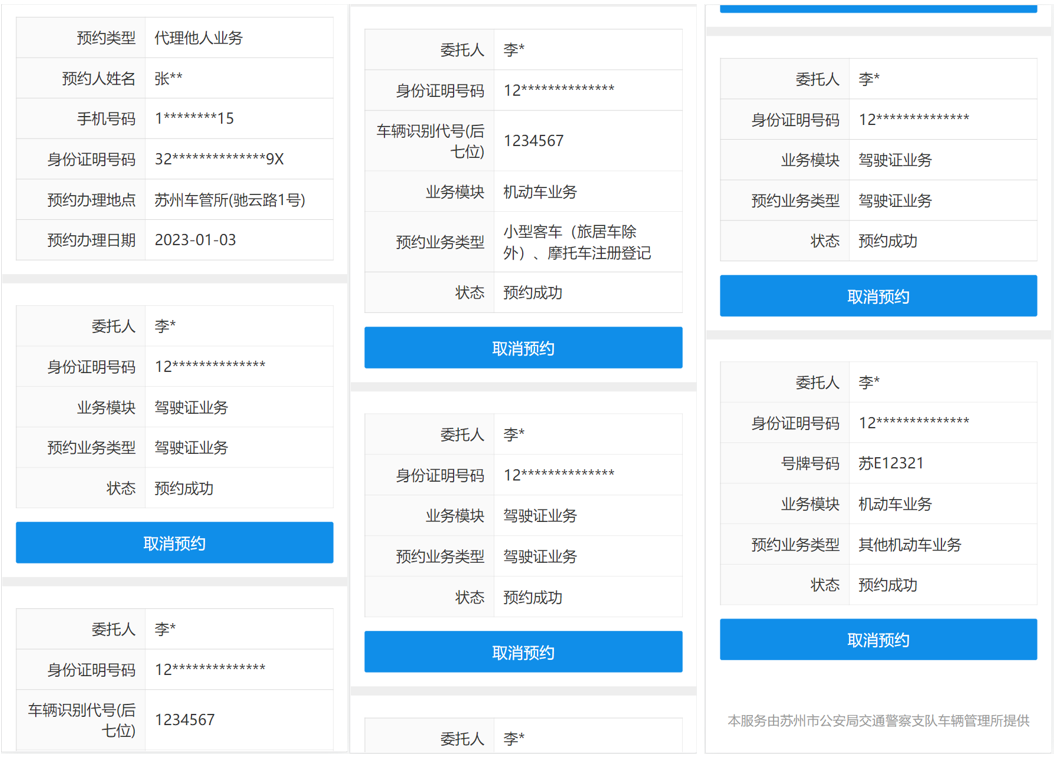The width and height of the screenshot is (1058, 760).
Task: Click 取消预约 in the left panel
Action: 174,543
